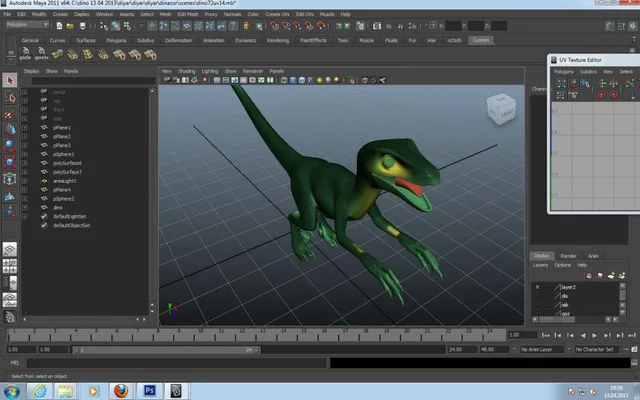Open the Create UVs menu

(x=277, y=14)
